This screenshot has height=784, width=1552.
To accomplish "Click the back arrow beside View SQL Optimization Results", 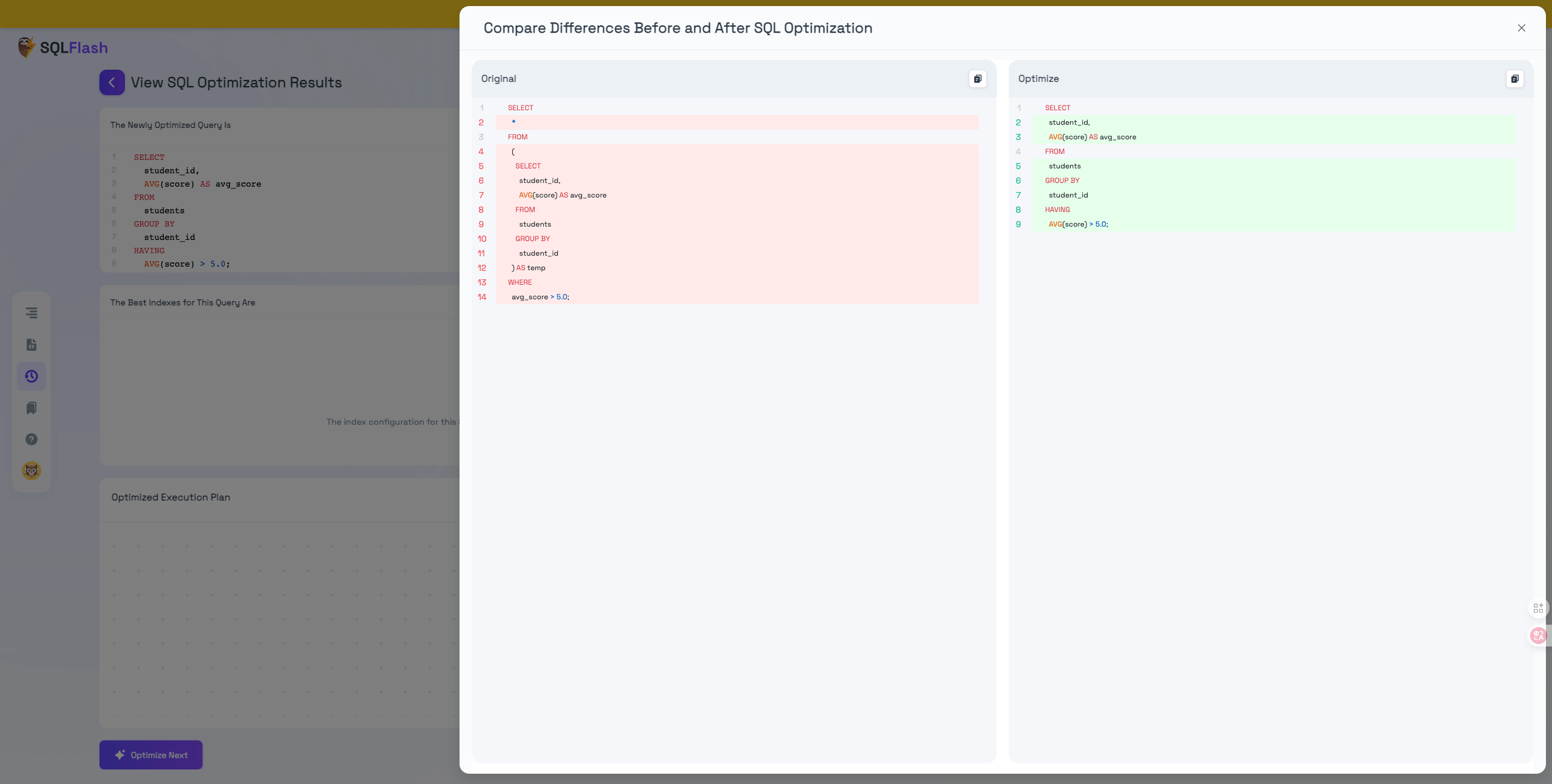I will (112, 82).
